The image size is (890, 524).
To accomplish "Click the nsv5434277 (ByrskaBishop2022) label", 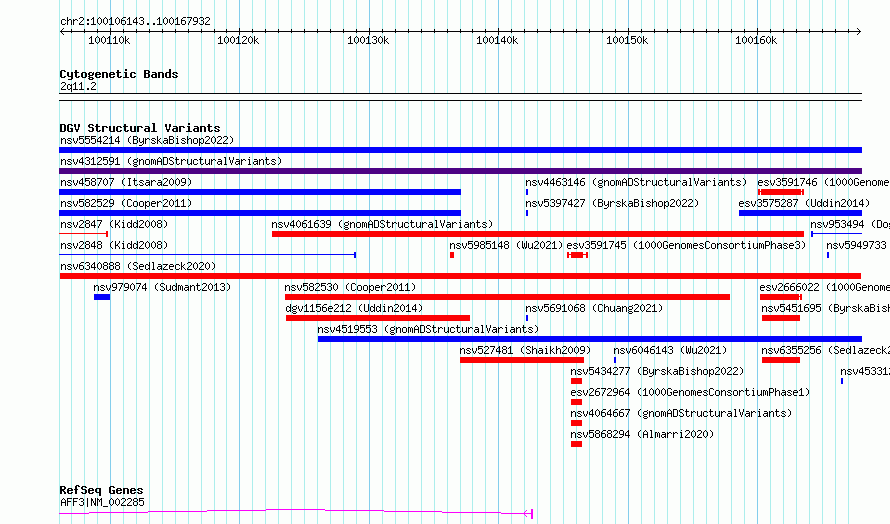I will [657, 371].
